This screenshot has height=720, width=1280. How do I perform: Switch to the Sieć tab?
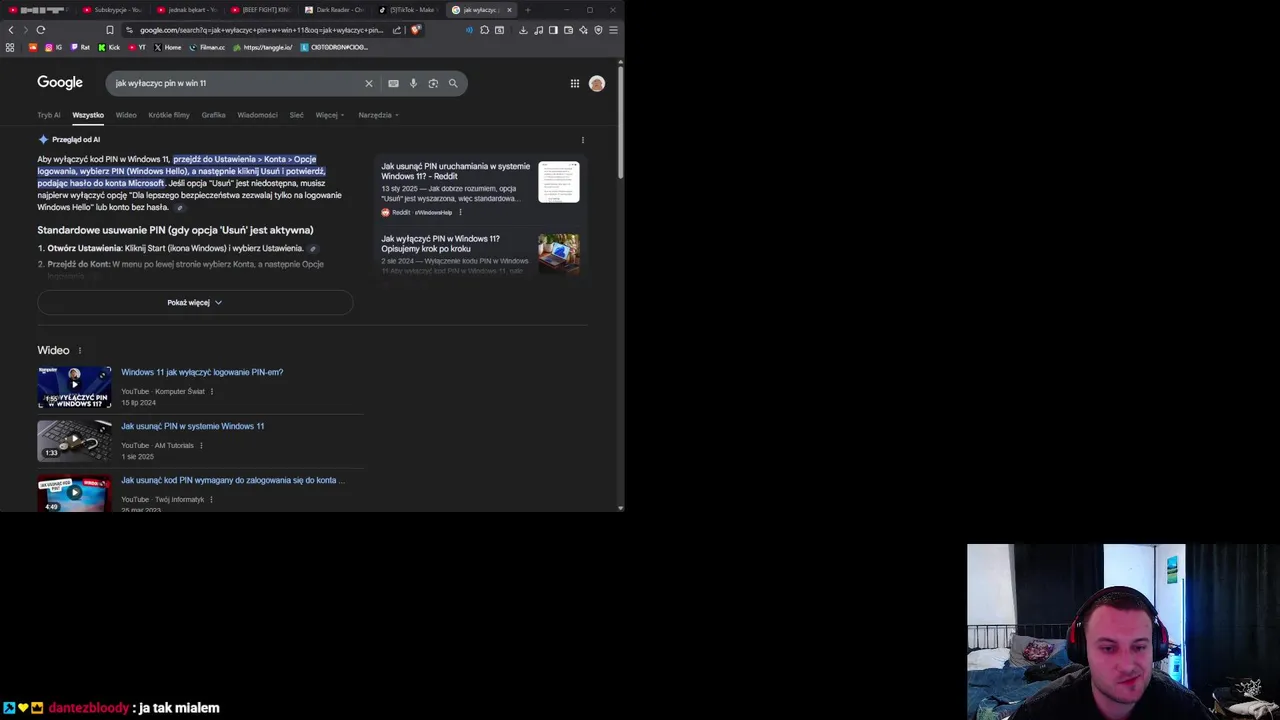(x=296, y=115)
